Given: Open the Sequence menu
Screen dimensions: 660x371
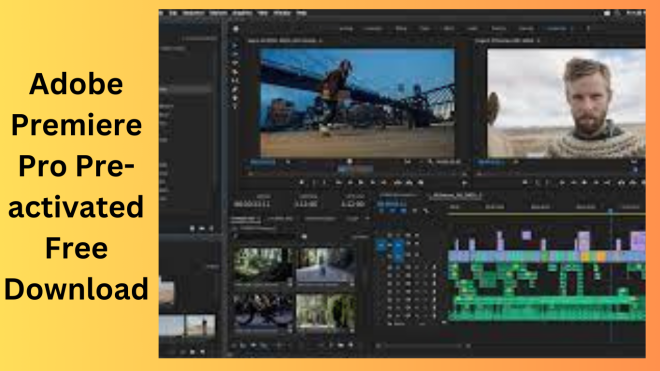Looking at the screenshot, I should click(193, 13).
